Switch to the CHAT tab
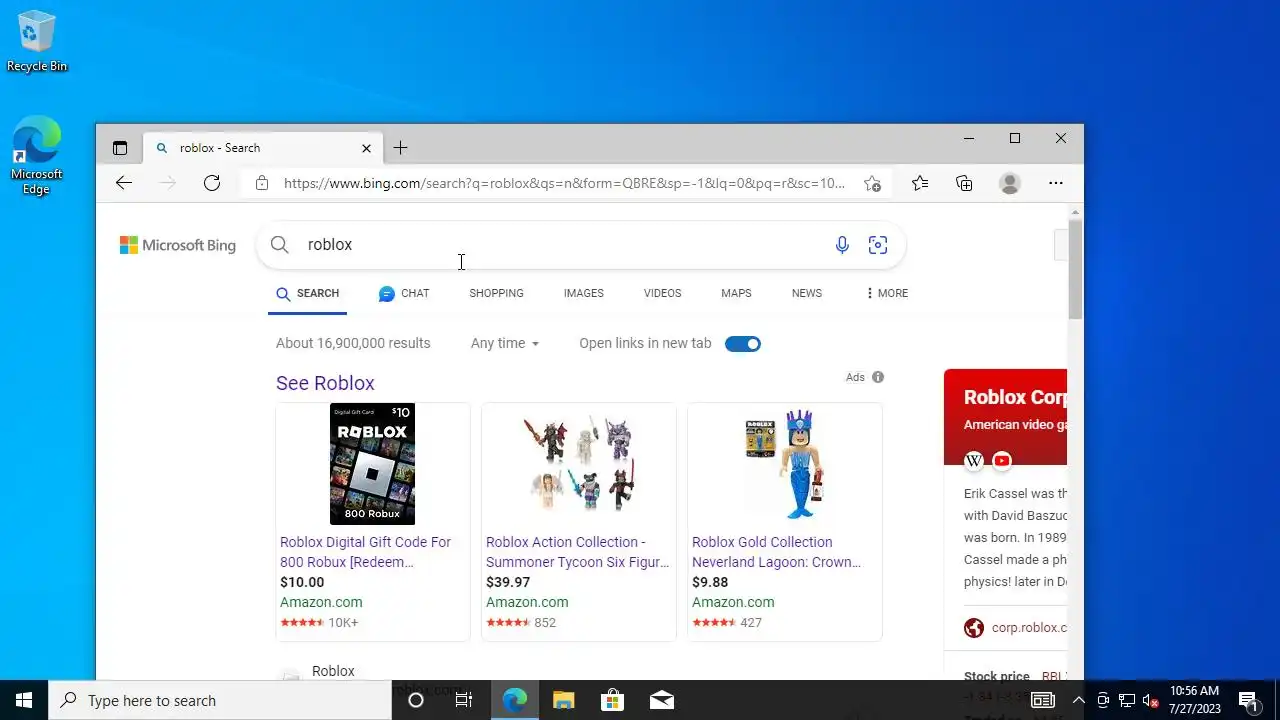 click(404, 293)
